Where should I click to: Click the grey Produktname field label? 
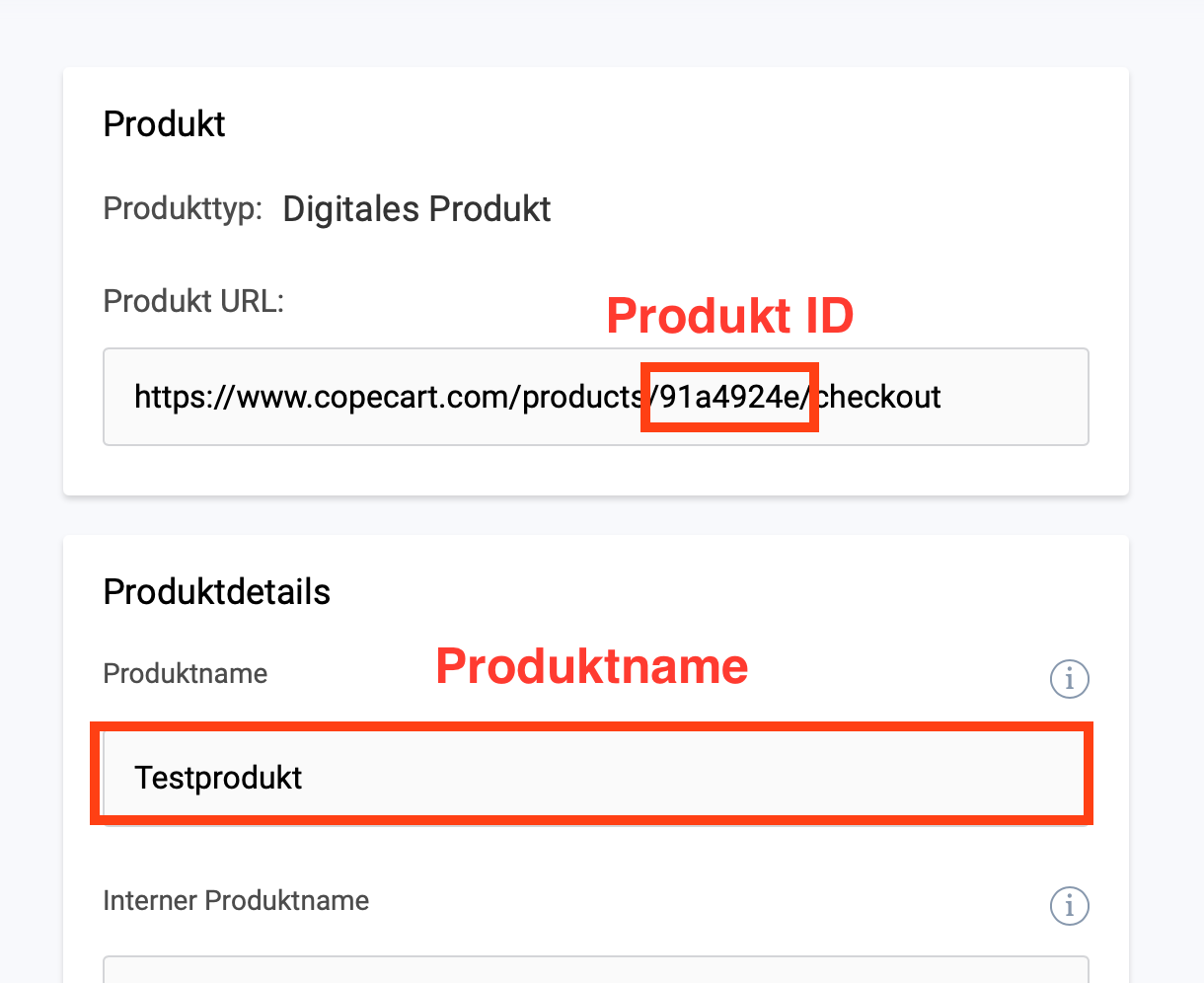click(x=186, y=674)
